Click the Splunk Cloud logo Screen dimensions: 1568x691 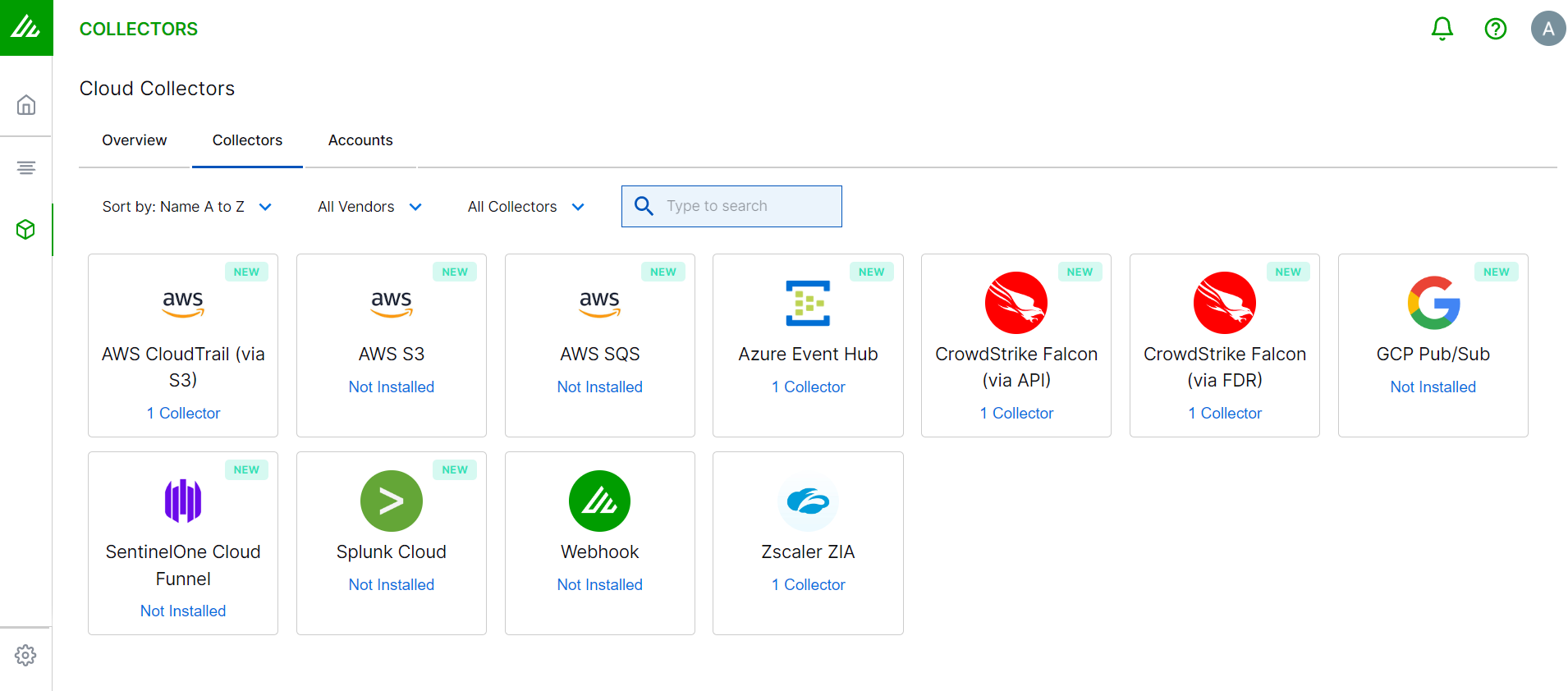[392, 501]
